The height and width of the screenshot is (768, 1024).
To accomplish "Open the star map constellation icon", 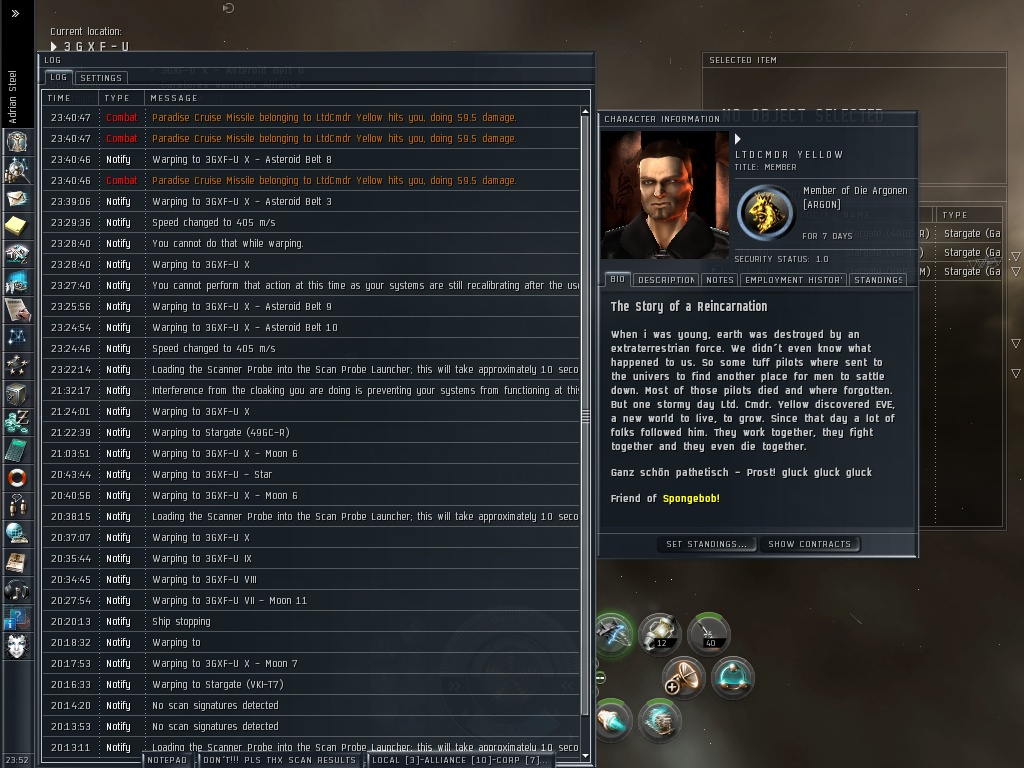I will 17,338.
